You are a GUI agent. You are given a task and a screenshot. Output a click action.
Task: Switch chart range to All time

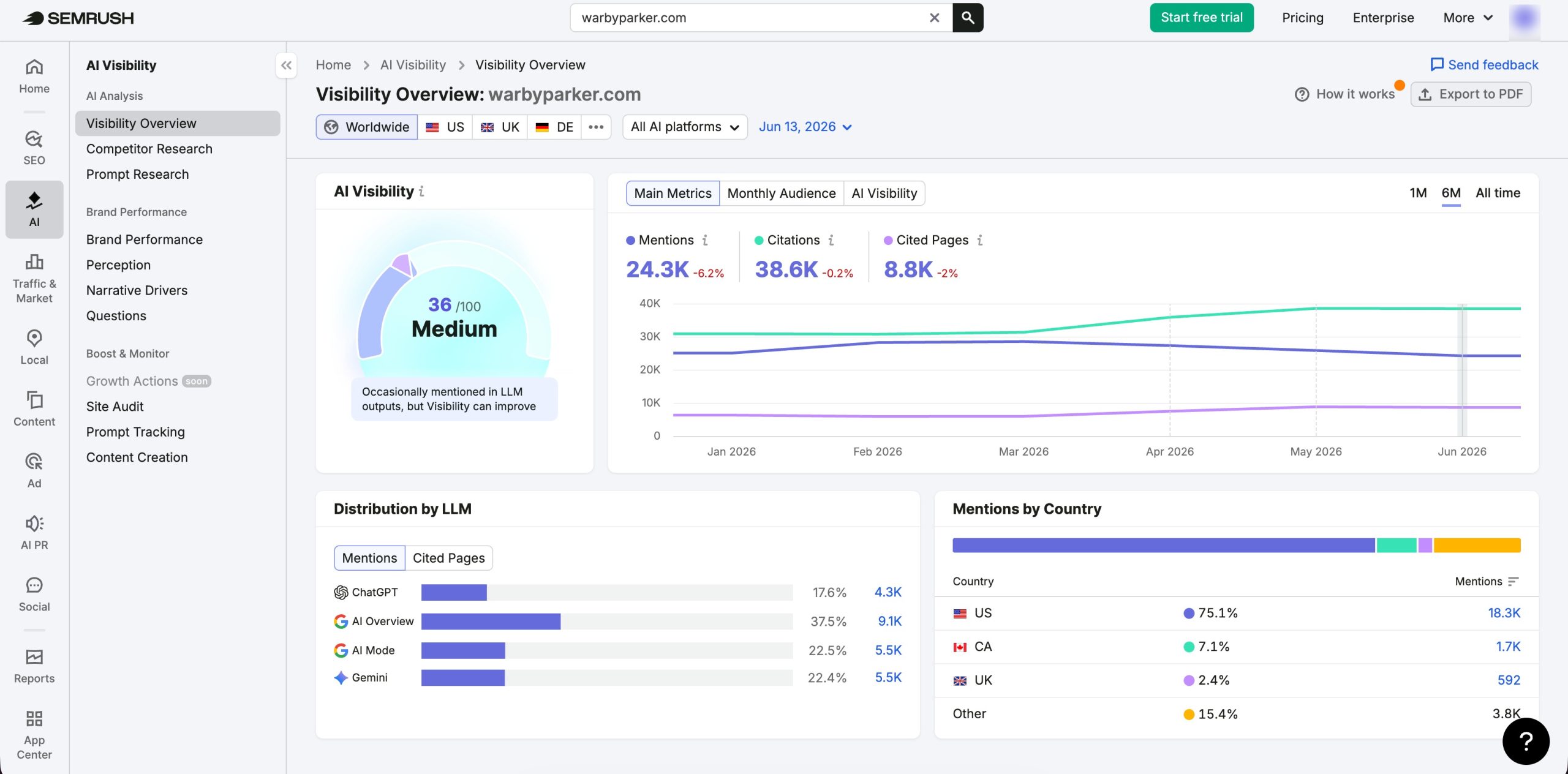pos(1498,193)
